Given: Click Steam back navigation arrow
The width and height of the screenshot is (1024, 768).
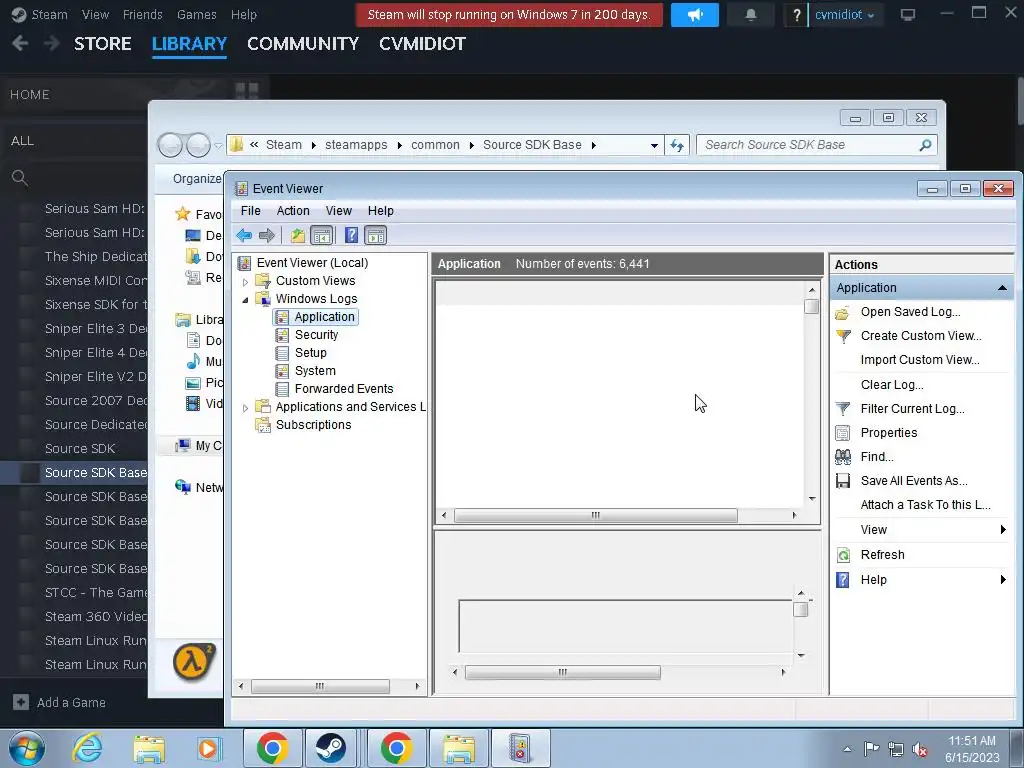Looking at the screenshot, I should [x=20, y=44].
